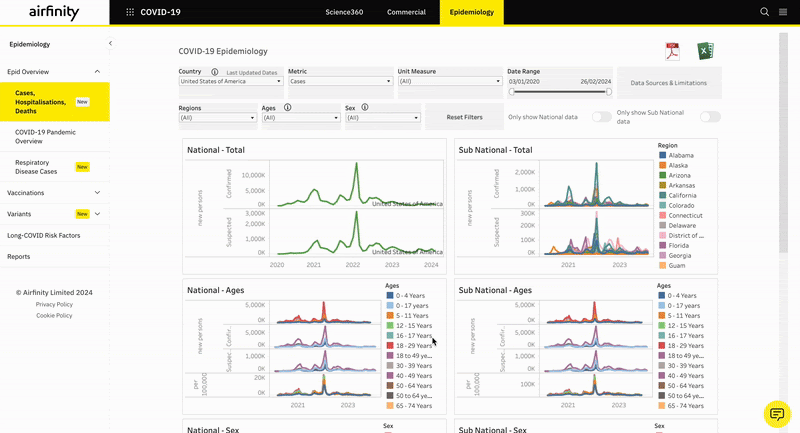Switch to the Commercial tab
The height and width of the screenshot is (433, 800).
pyautogui.click(x=406, y=12)
